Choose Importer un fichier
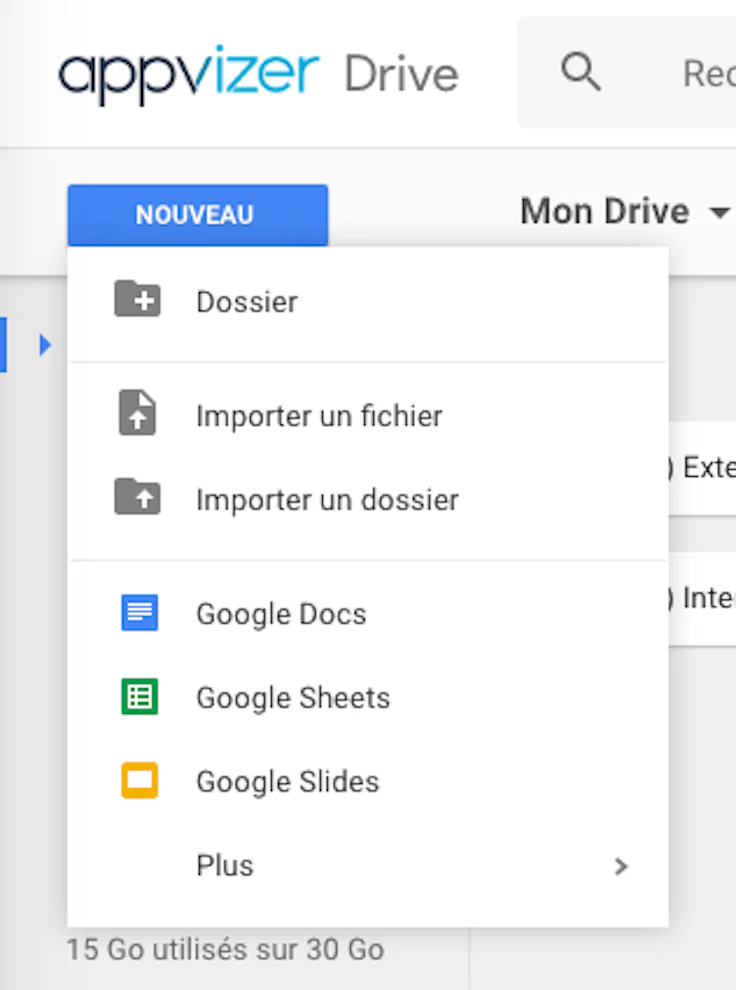This screenshot has height=990, width=736. pyautogui.click(x=368, y=416)
